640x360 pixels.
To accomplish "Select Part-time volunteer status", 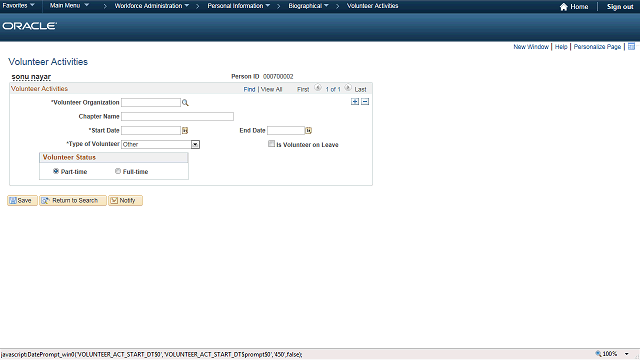I will click(x=56, y=171).
